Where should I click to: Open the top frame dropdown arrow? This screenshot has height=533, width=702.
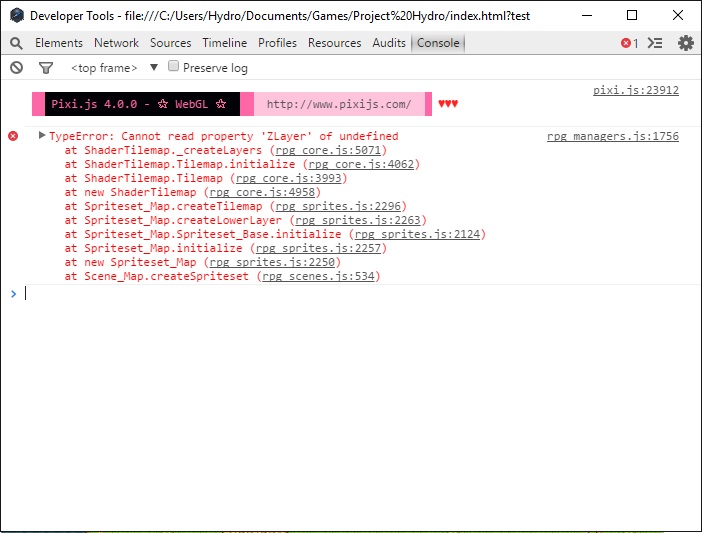[x=154, y=68]
